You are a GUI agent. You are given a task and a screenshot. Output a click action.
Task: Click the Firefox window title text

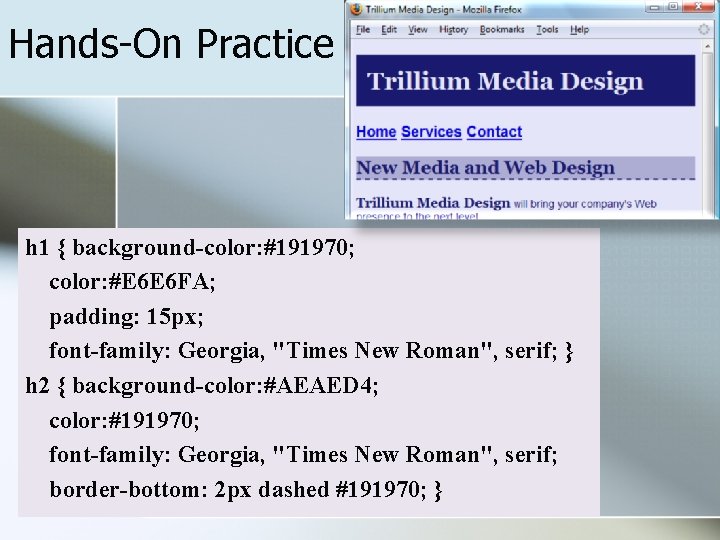(444, 10)
